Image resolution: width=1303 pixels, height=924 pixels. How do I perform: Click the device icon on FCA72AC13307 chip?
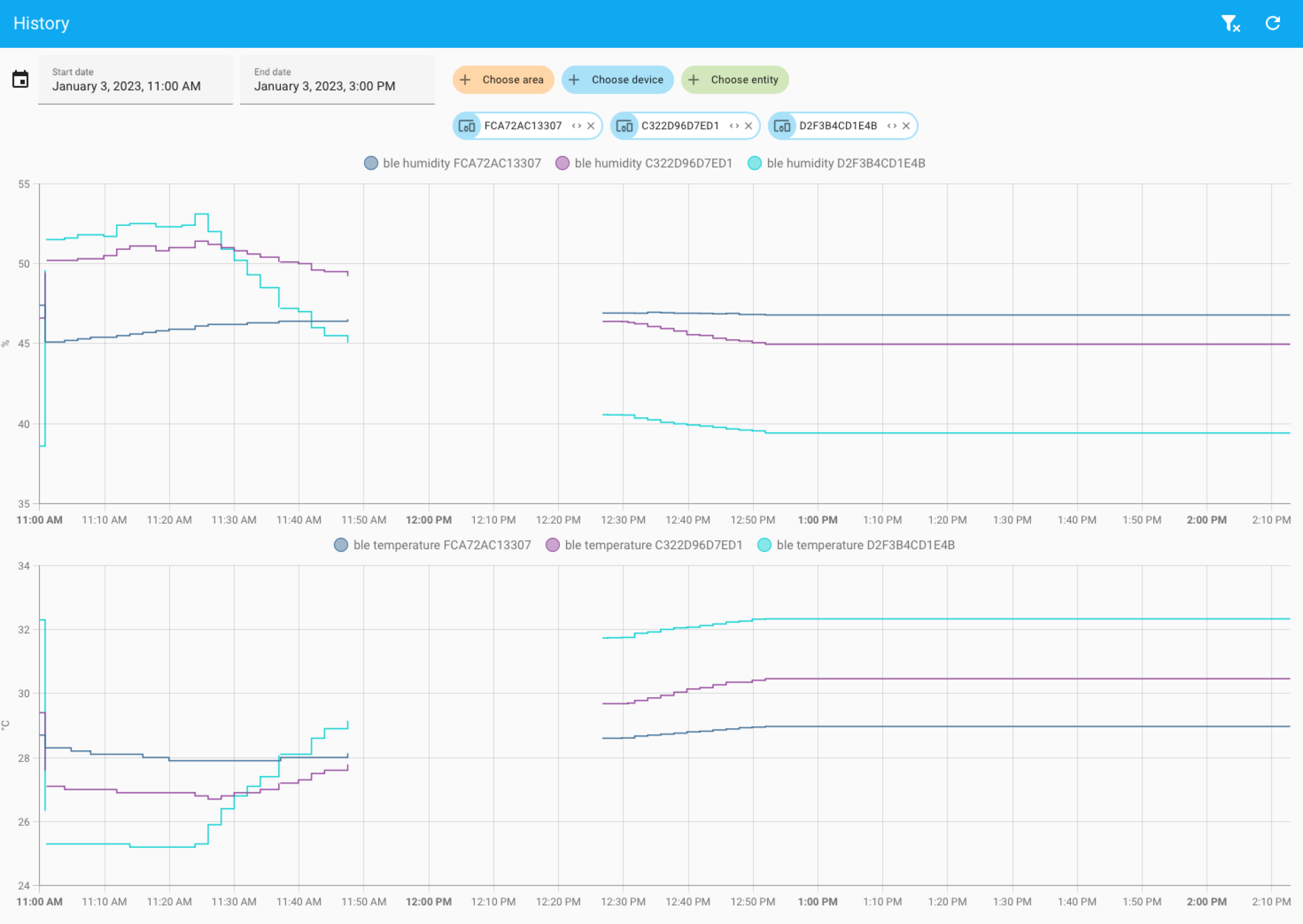[x=467, y=126]
